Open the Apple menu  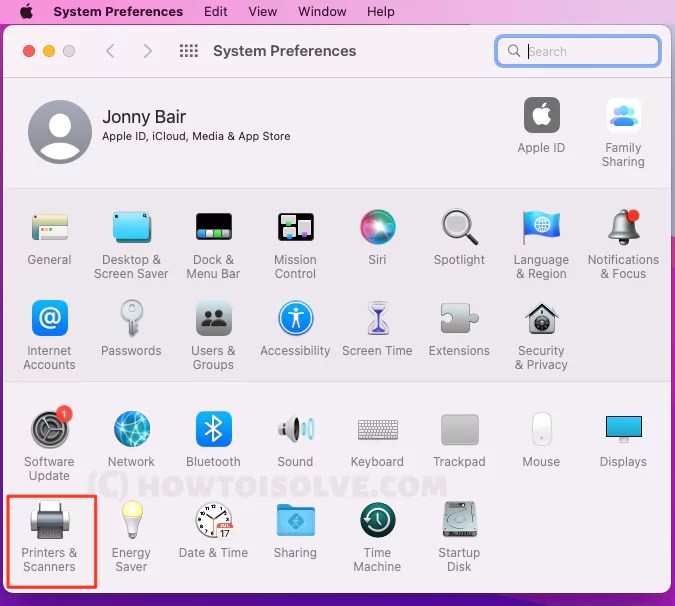pyautogui.click(x=26, y=11)
